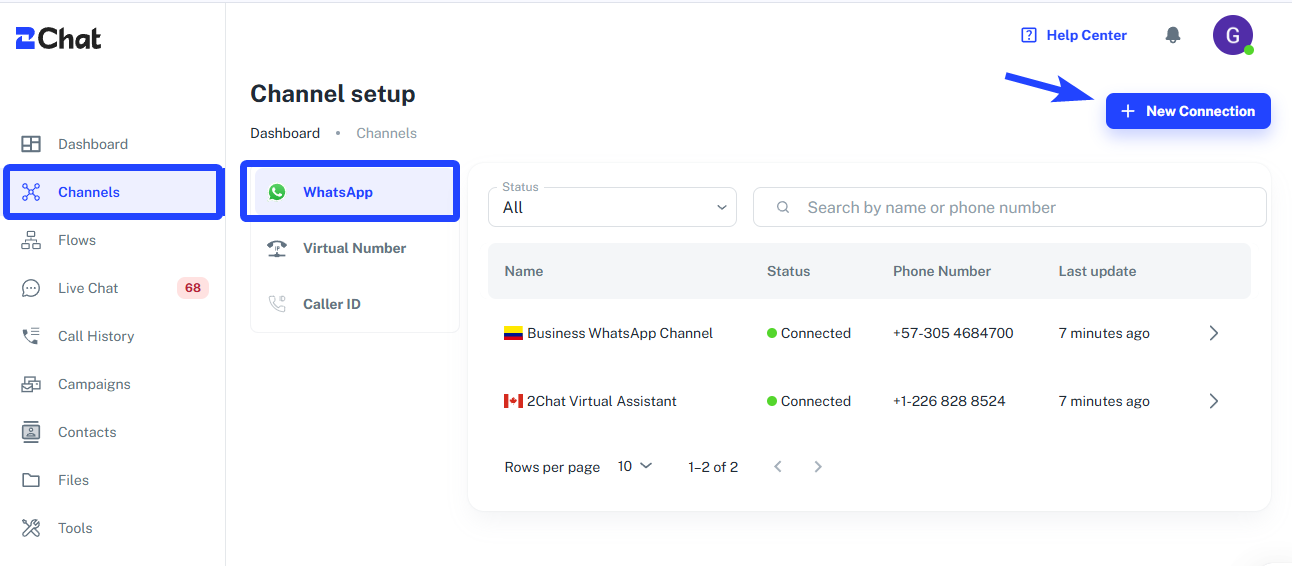Screen dimensions: 1292x566
Task: Select the Caller ID tab
Action: 355,304
